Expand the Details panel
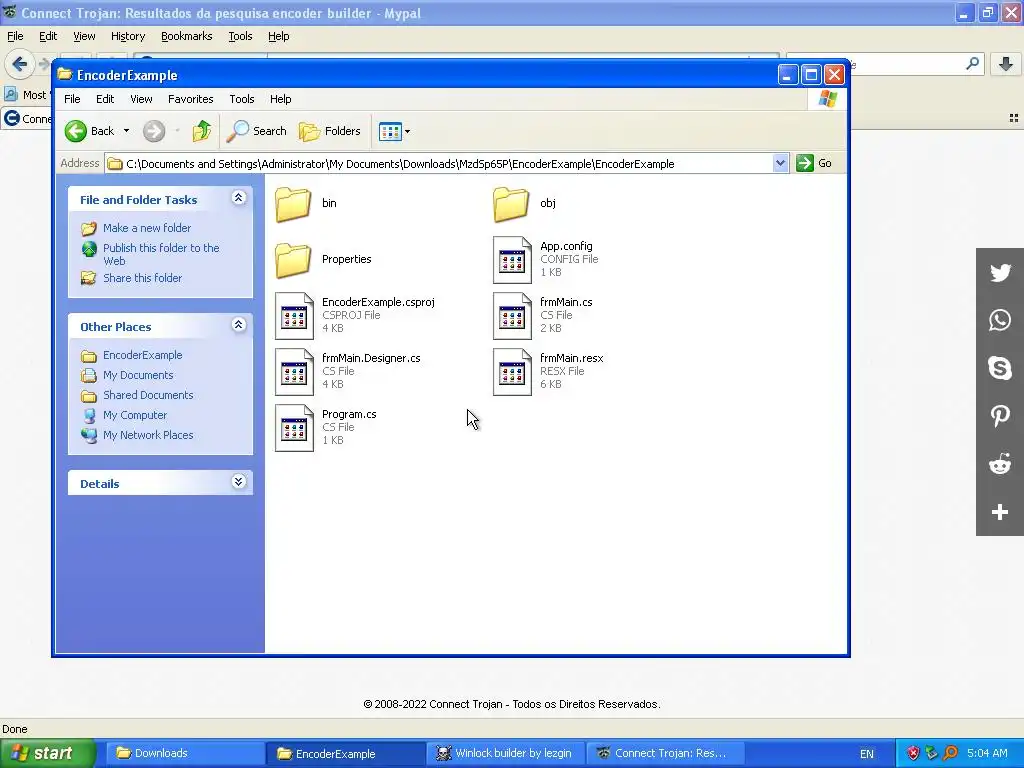The height and width of the screenshot is (768, 1024). [x=238, y=482]
